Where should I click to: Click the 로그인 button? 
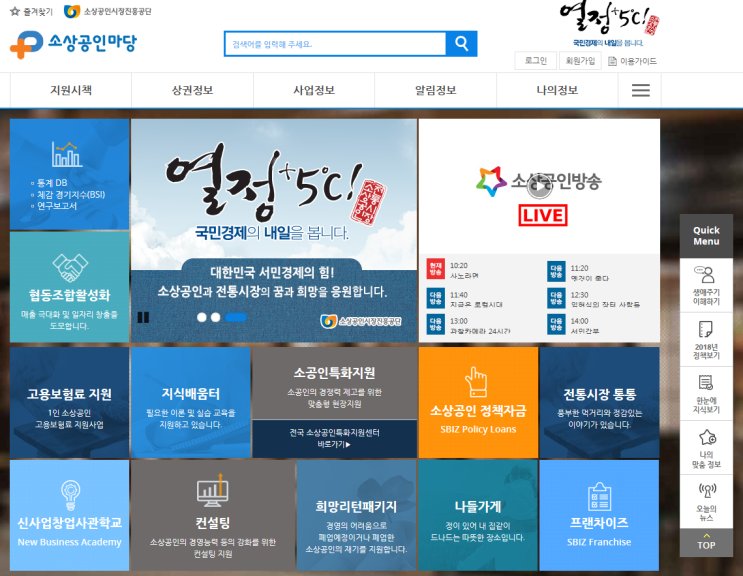point(535,61)
